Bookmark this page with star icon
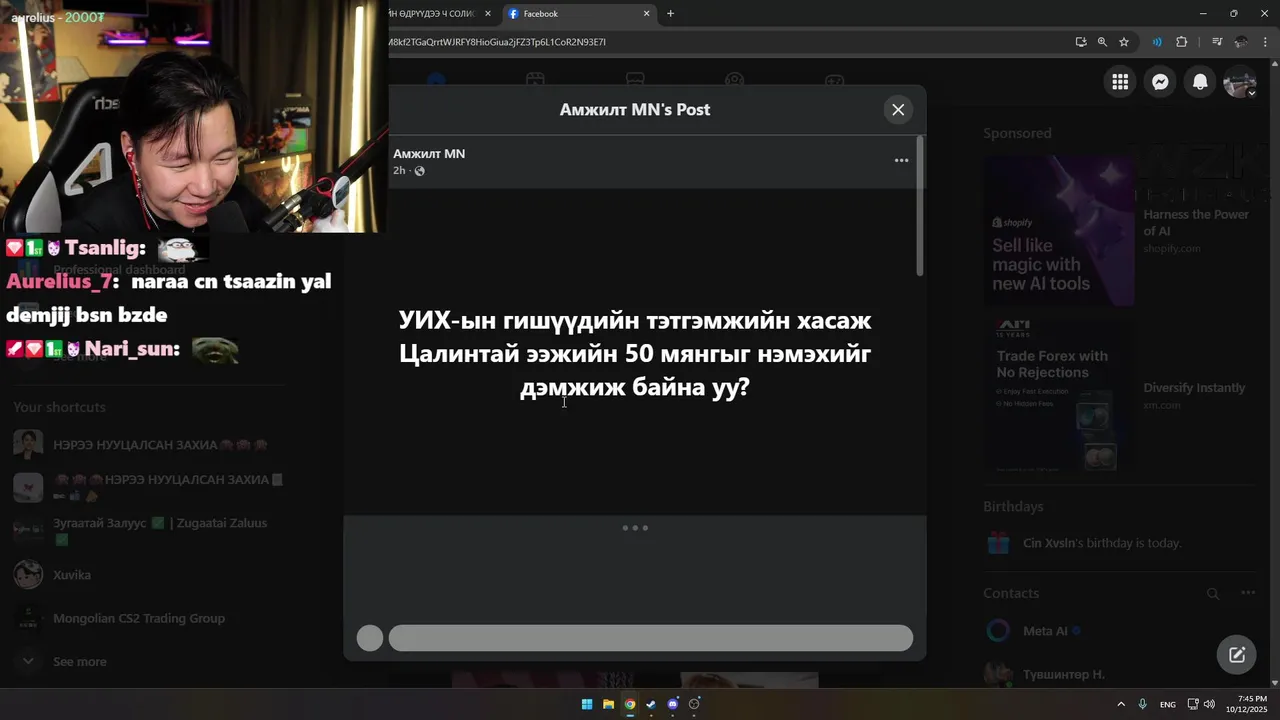The width and height of the screenshot is (1280, 720). click(1124, 42)
